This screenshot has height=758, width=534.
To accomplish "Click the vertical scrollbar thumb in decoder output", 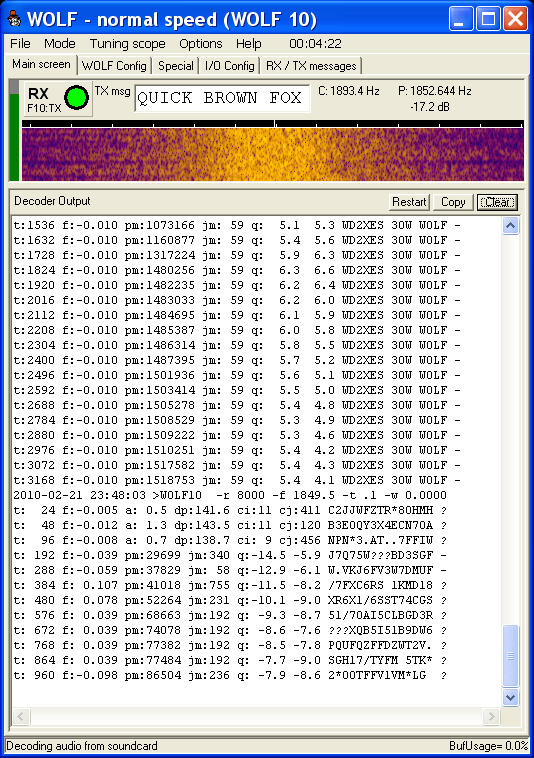I will pyautogui.click(x=511, y=656).
